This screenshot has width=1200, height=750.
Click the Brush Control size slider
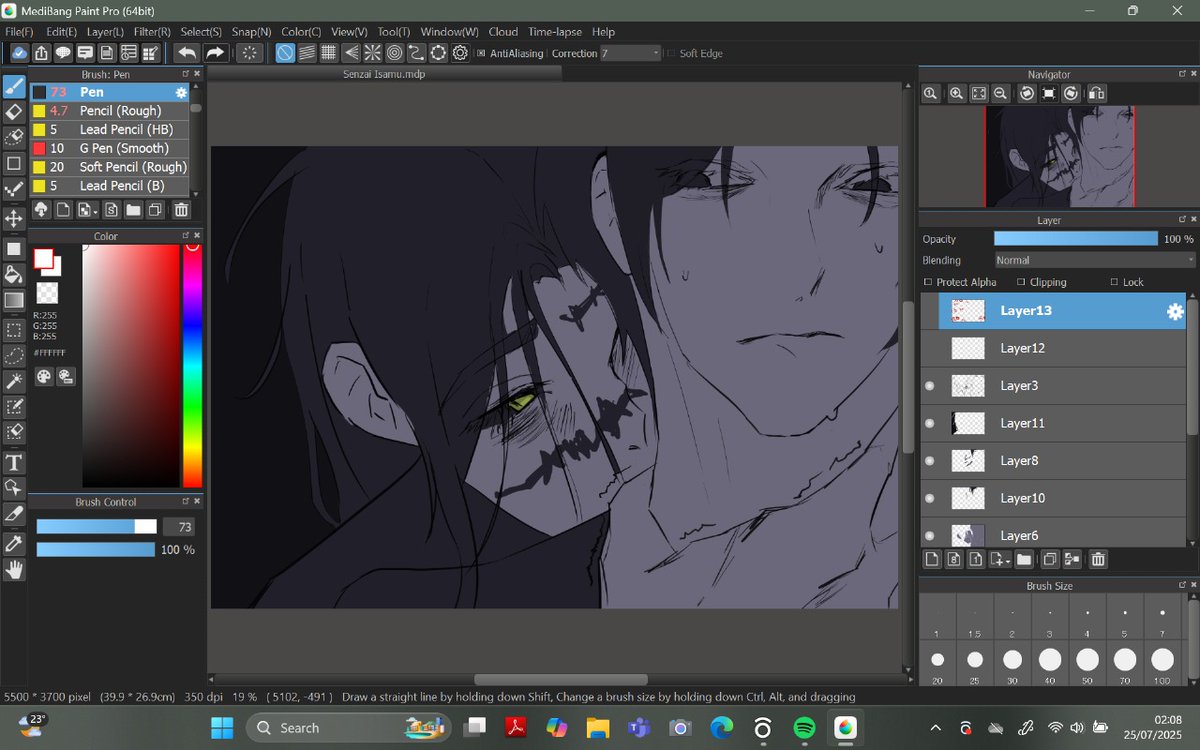97,527
